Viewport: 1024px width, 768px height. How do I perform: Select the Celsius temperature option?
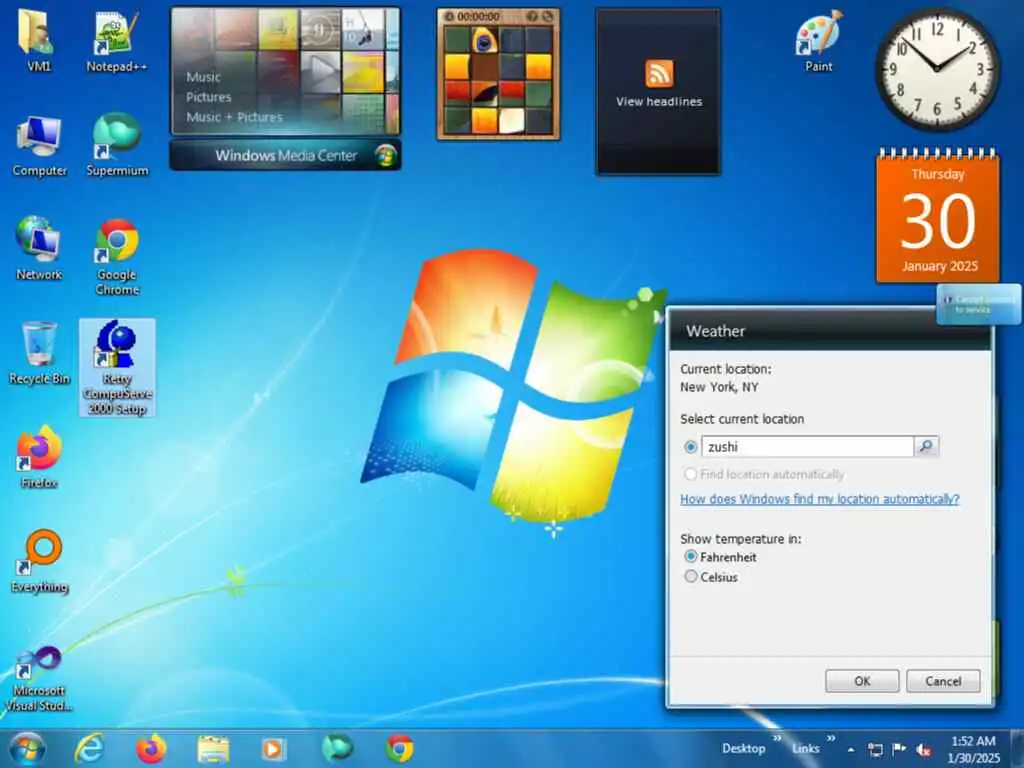pos(690,577)
